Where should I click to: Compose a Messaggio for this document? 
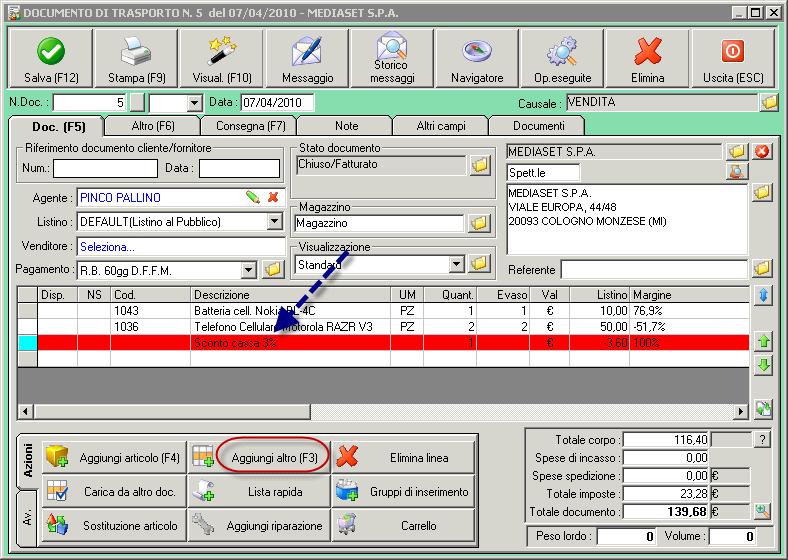(x=307, y=58)
